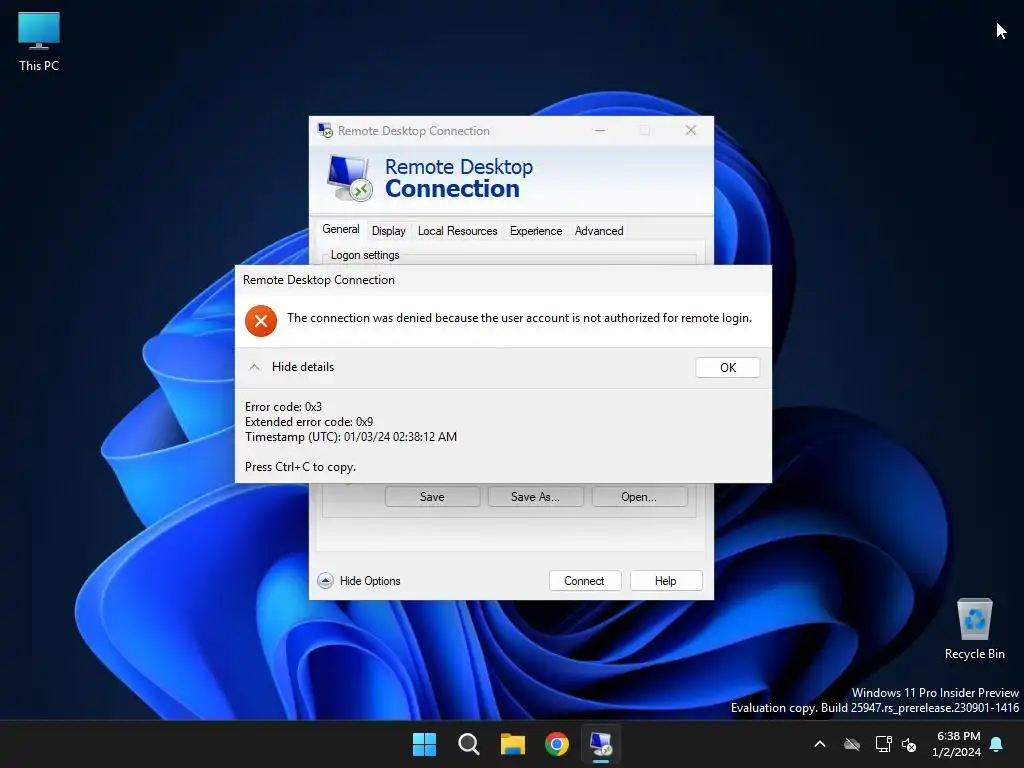
Task: Click the red error icon
Action: [x=261, y=321]
